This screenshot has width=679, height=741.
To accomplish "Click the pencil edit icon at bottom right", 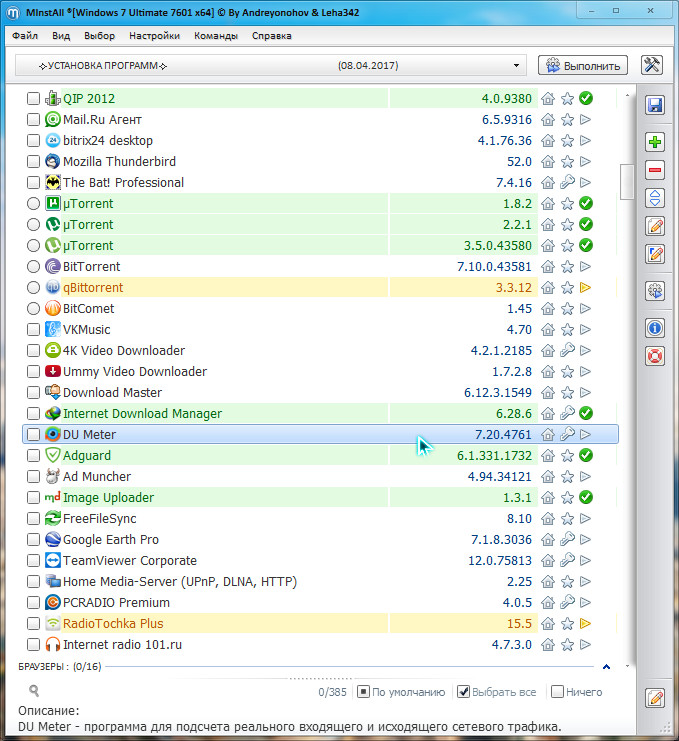I will pos(655,698).
